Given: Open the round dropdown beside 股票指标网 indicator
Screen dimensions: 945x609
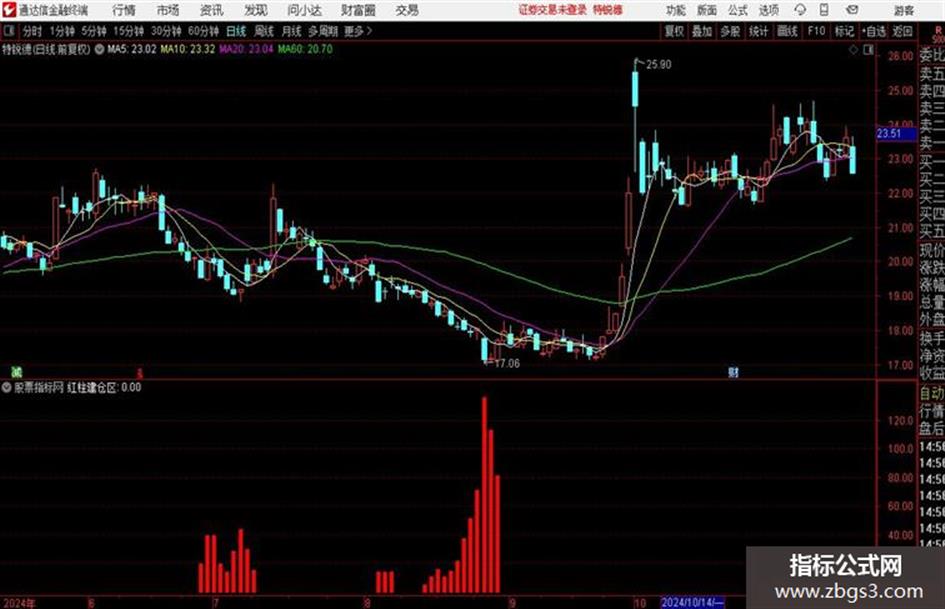Looking at the screenshot, I should pyautogui.click(x=7, y=387).
